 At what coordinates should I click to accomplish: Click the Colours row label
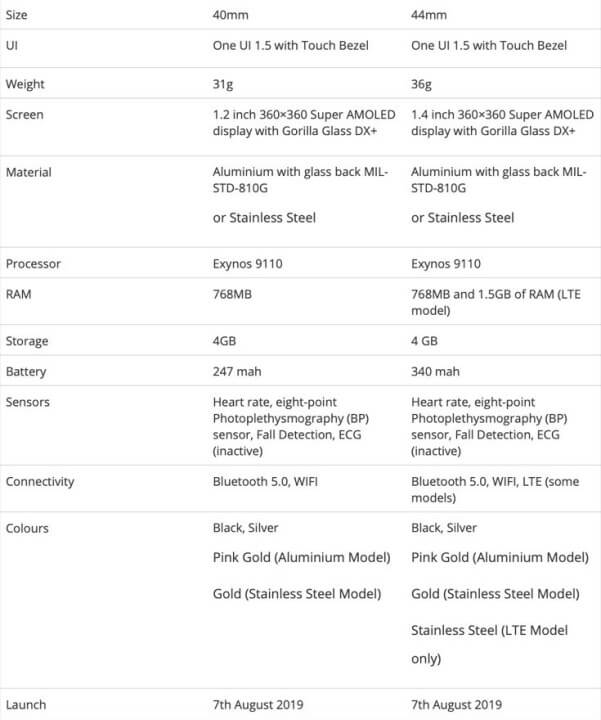click(27, 528)
